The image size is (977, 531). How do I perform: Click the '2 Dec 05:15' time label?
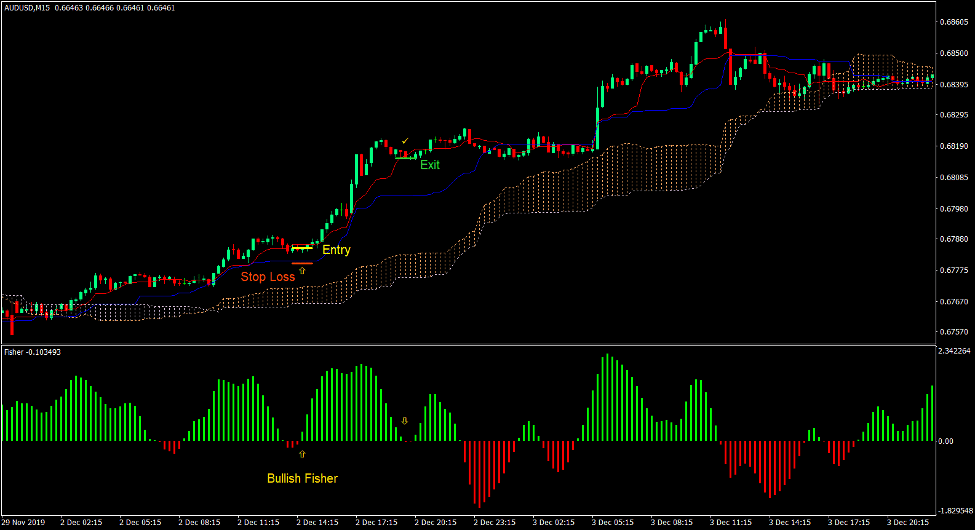click(x=140, y=522)
